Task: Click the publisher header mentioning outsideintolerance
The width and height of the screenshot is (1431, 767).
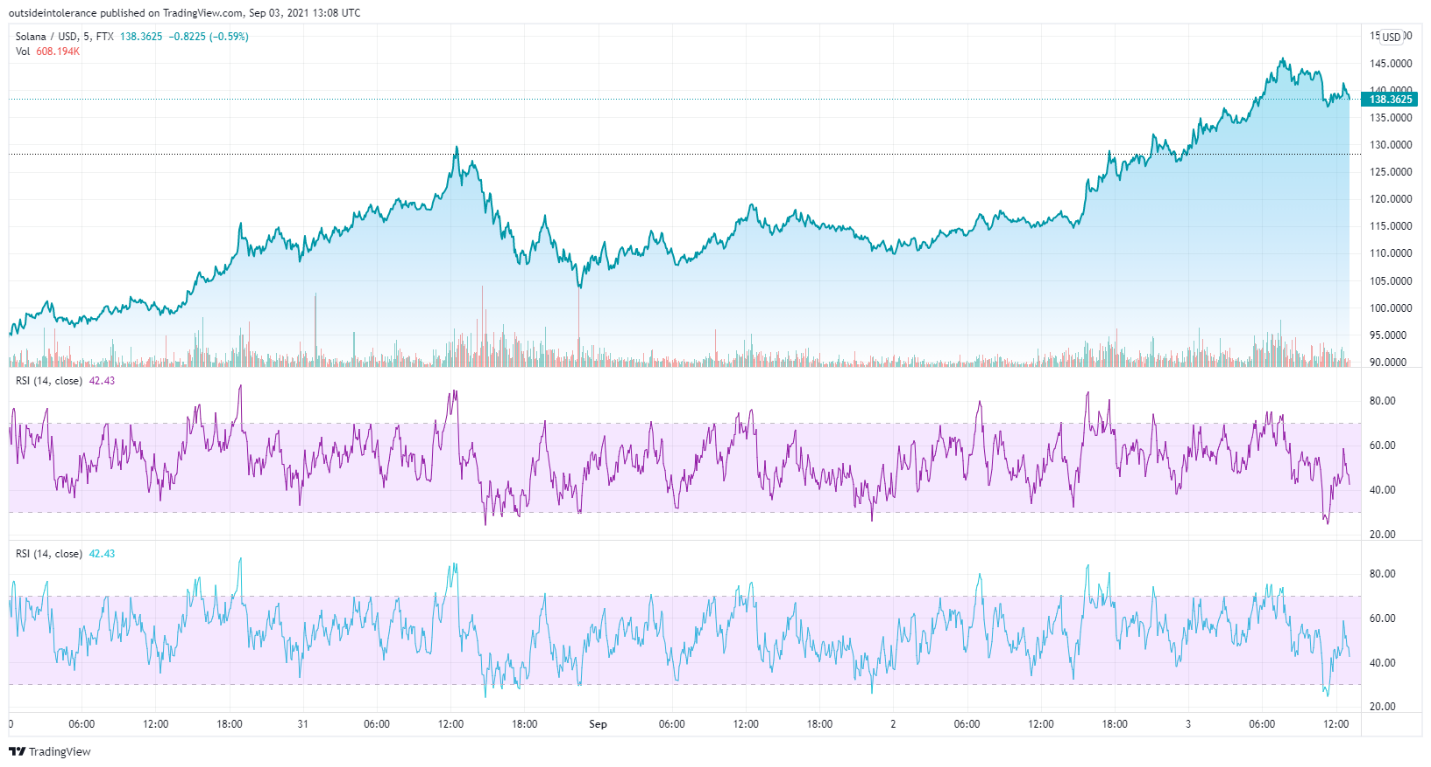Action: coord(184,13)
